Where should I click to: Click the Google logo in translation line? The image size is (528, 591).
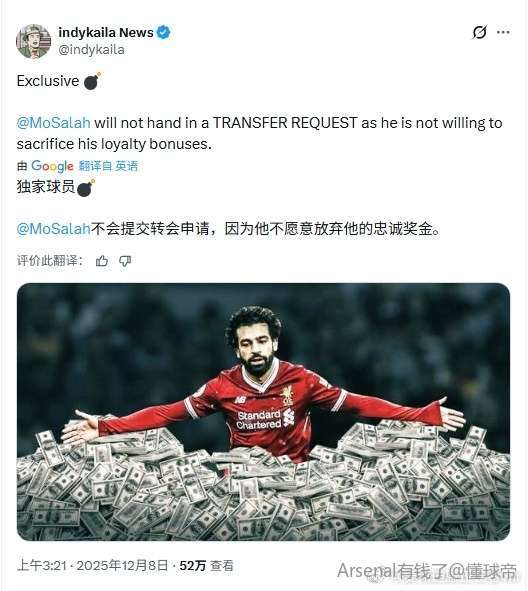click(52, 166)
